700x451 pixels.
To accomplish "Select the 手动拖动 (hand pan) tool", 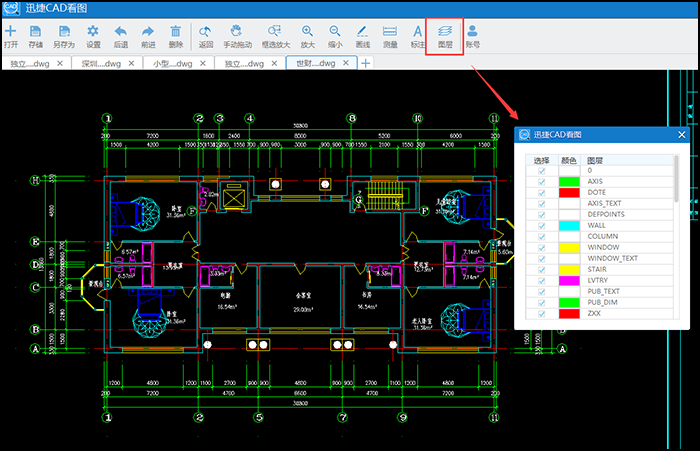I will [x=237, y=36].
